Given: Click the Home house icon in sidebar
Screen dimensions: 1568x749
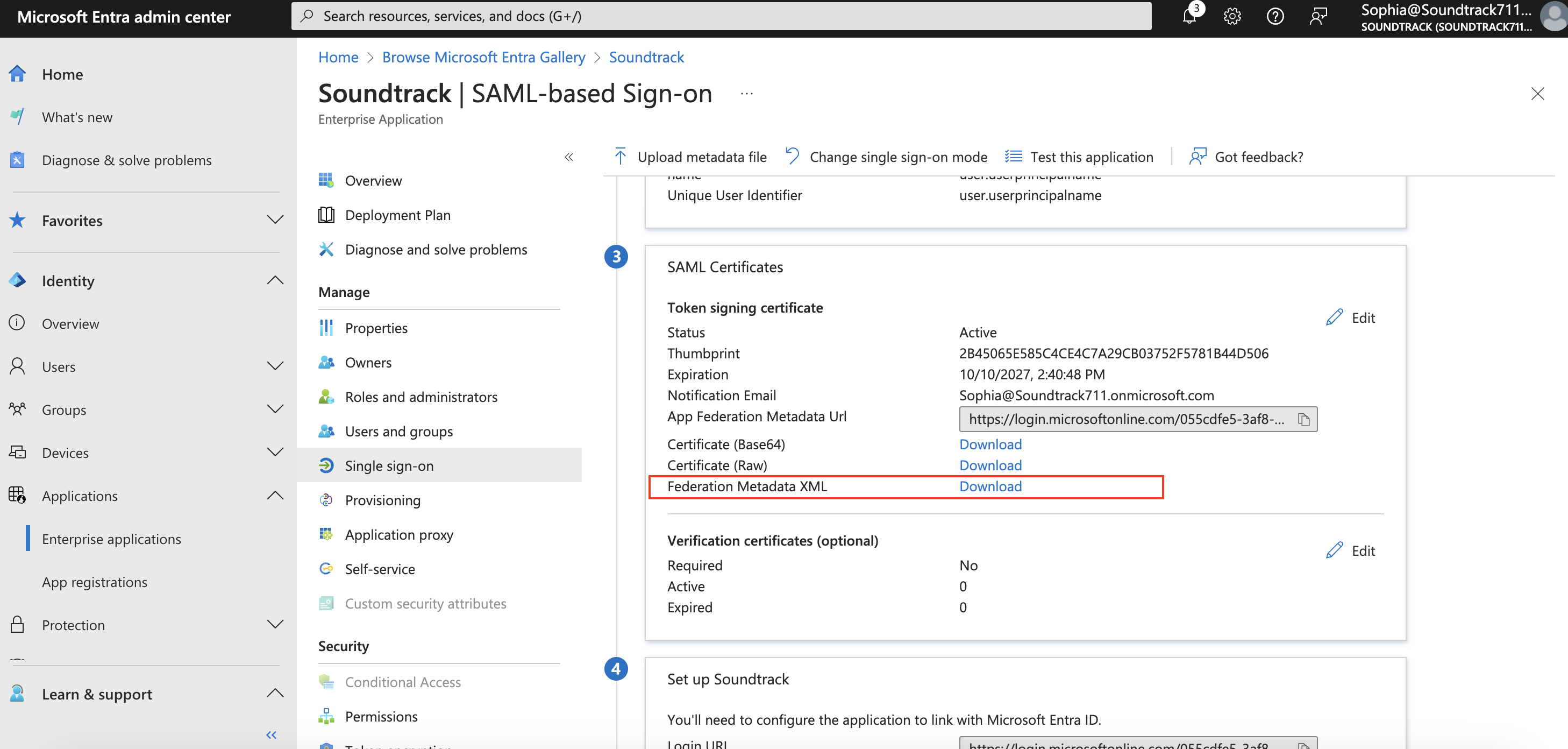Looking at the screenshot, I should pyautogui.click(x=18, y=74).
